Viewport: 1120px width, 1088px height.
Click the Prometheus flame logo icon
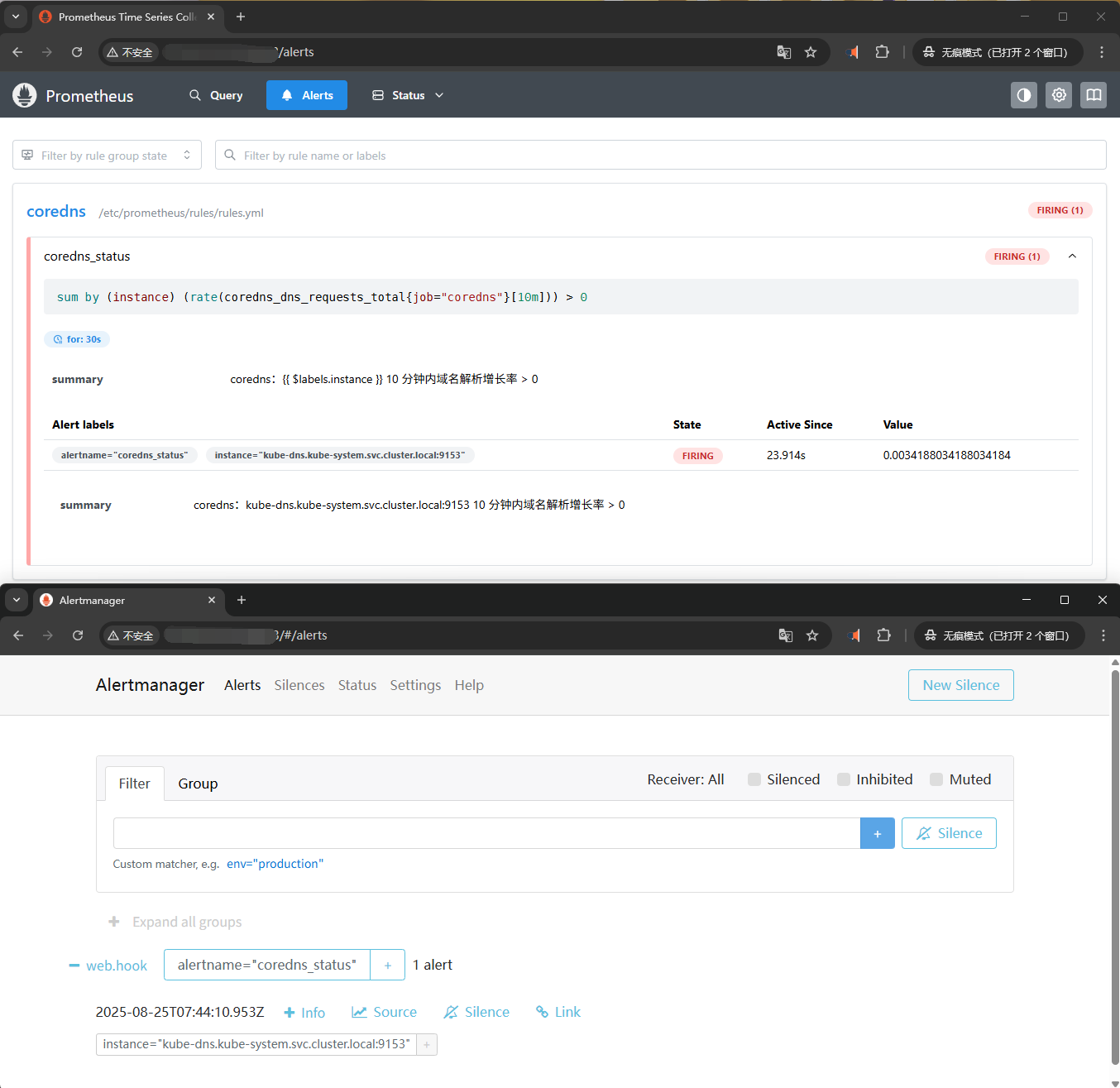coord(25,95)
